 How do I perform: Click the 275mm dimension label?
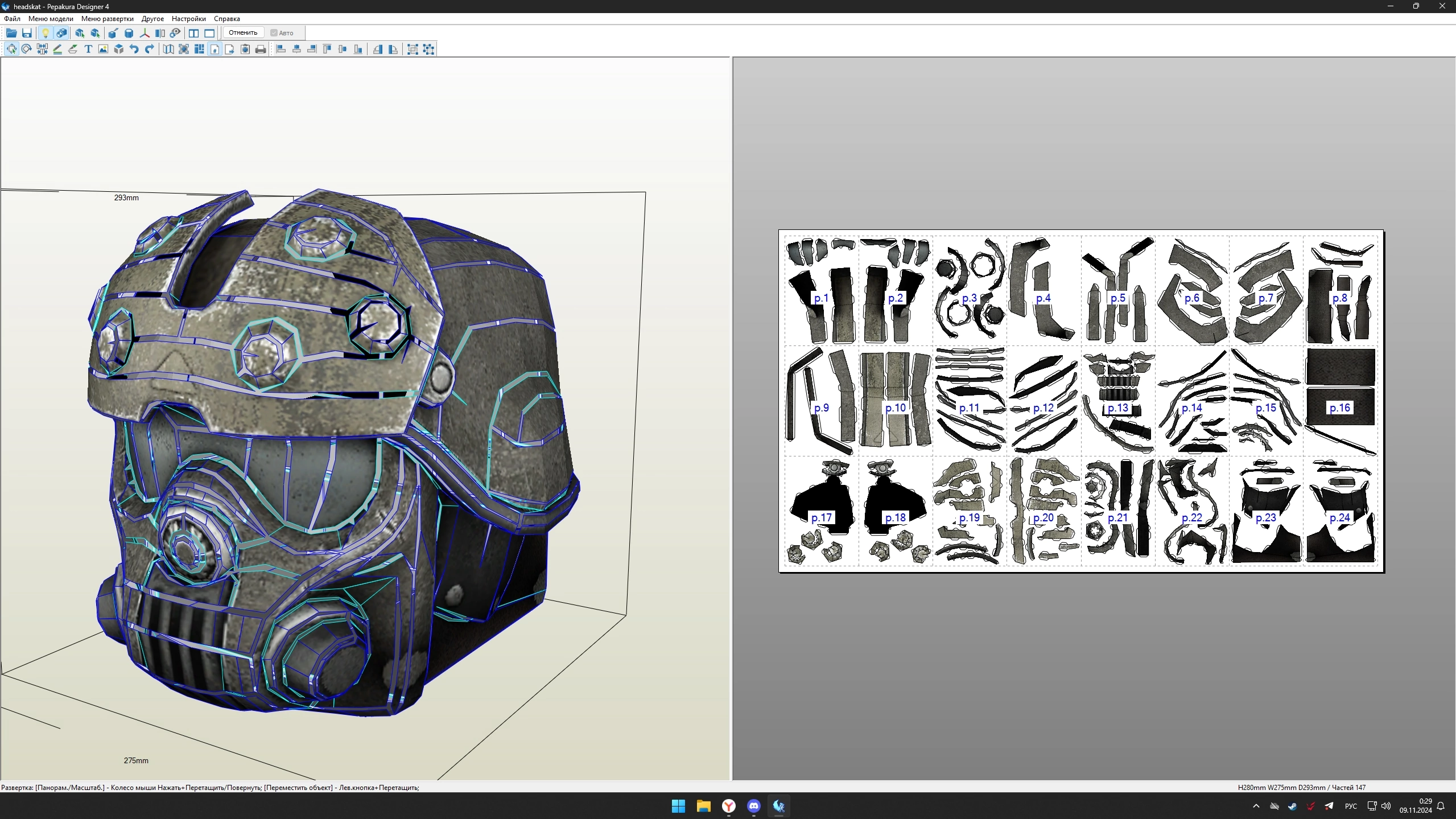point(136,760)
